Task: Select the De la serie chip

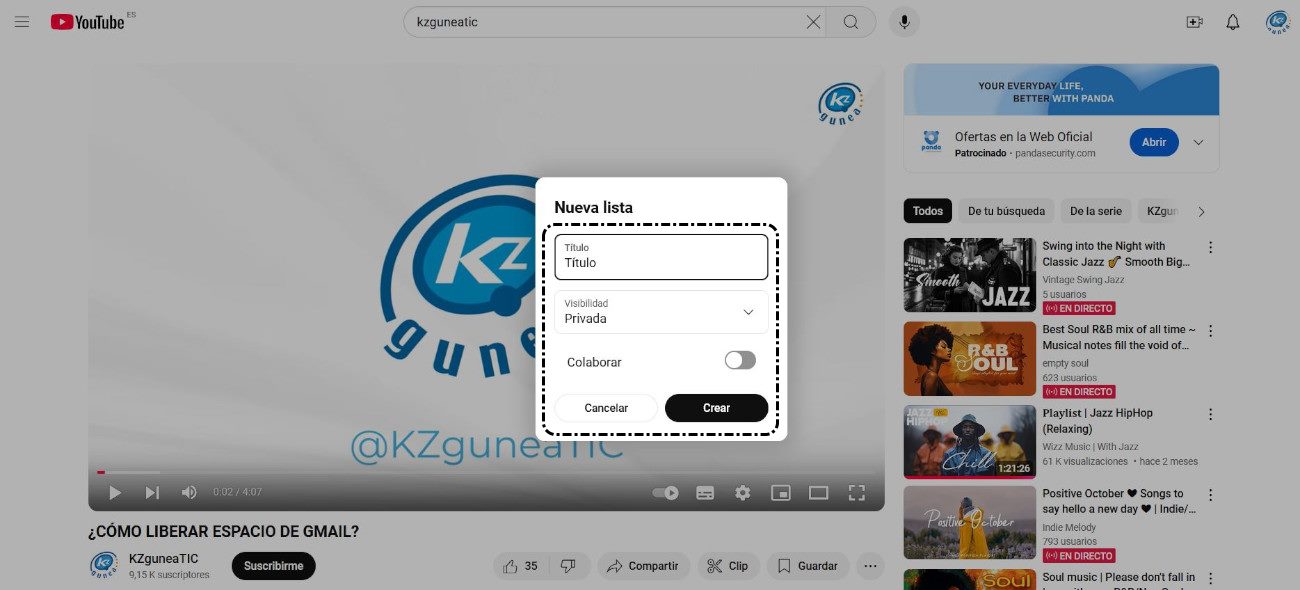Action: point(1096,211)
